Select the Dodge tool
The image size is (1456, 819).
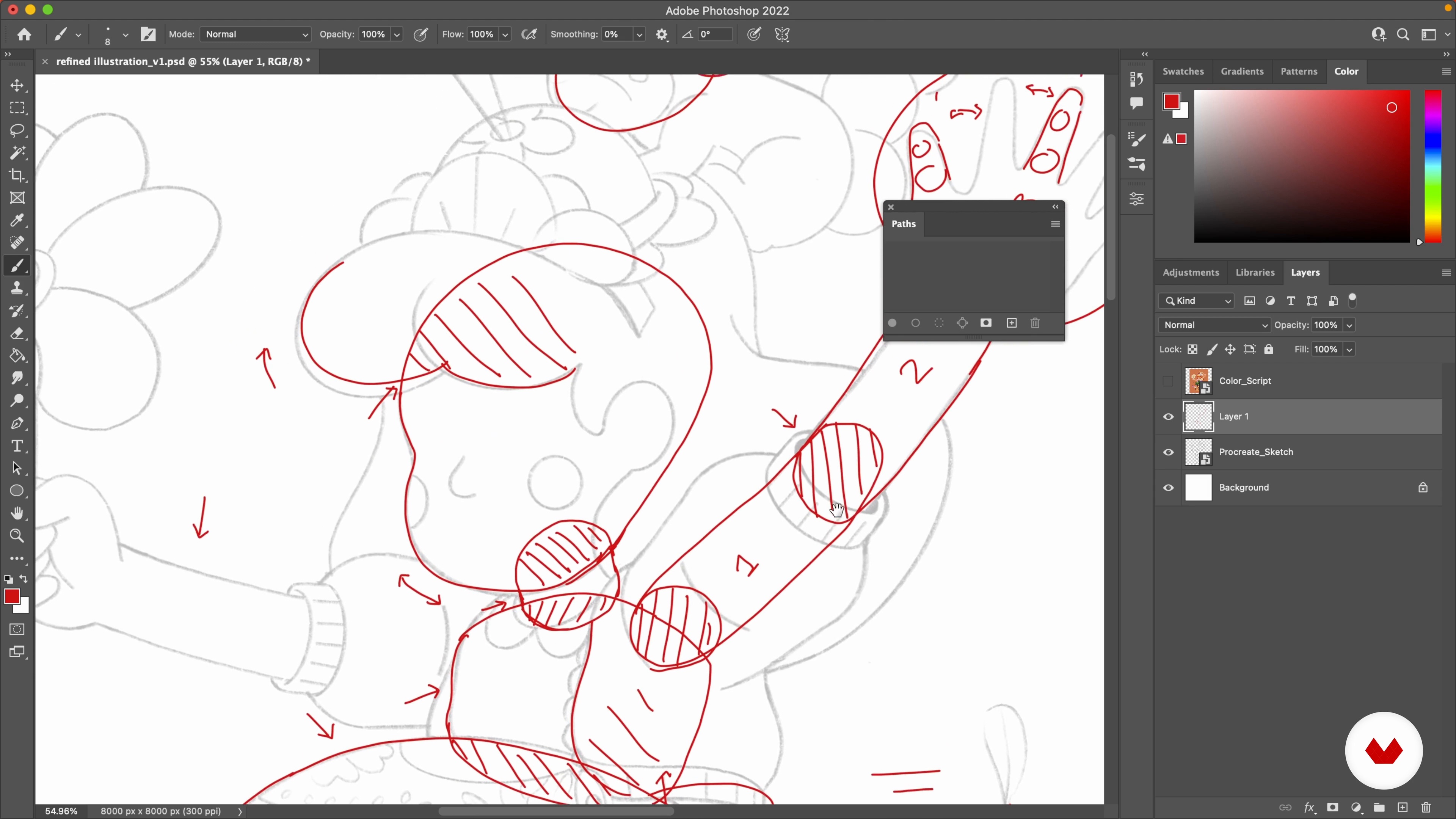click(17, 401)
